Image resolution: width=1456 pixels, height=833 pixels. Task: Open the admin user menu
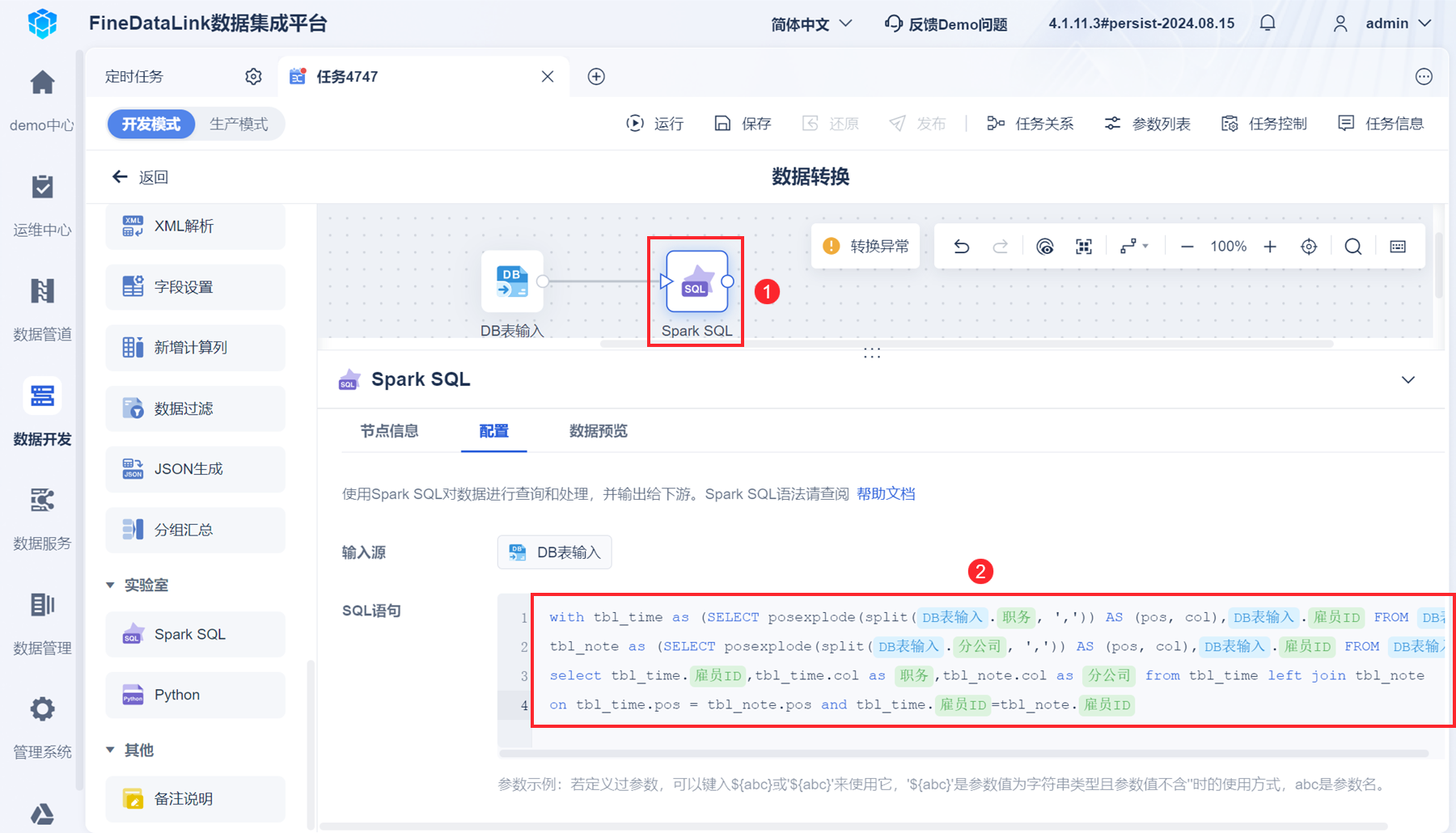(1383, 24)
